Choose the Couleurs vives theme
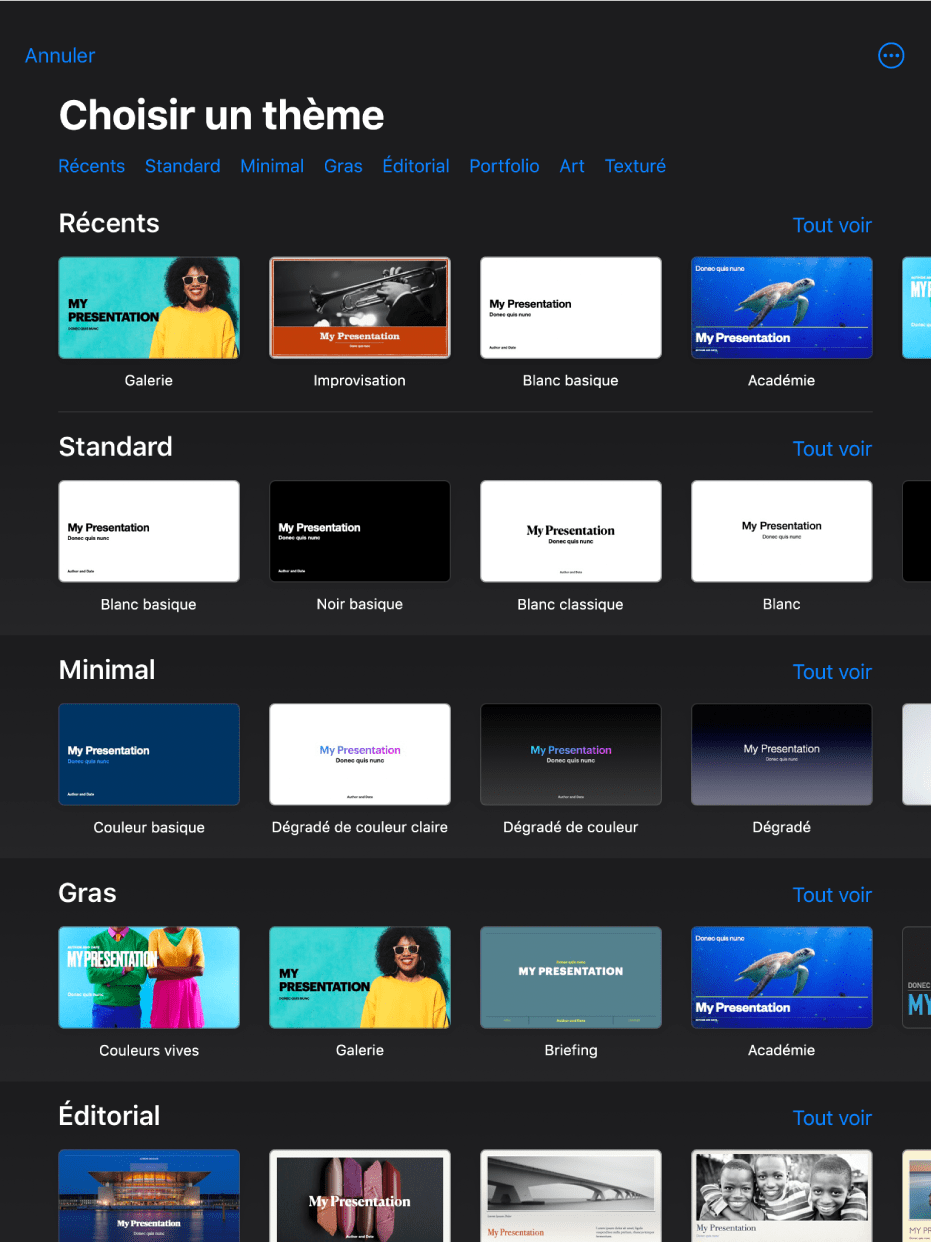This screenshot has width=931, height=1242. [149, 977]
